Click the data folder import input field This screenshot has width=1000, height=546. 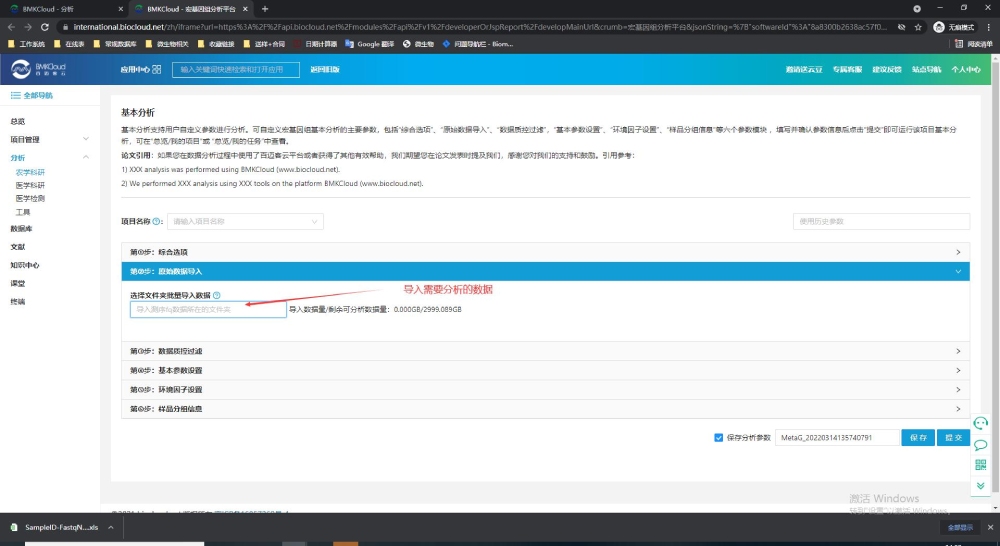(x=208, y=310)
